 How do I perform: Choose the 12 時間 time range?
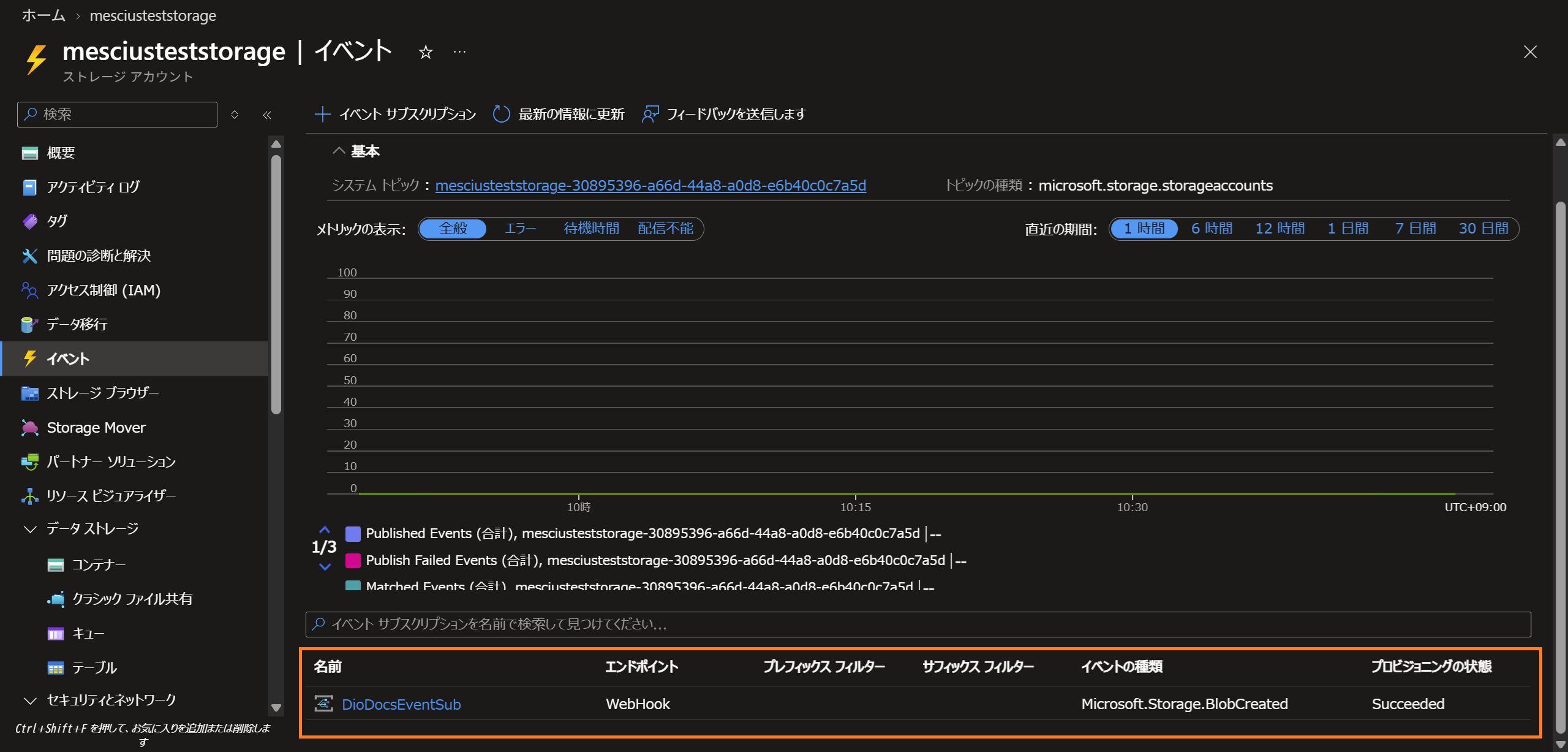point(1280,229)
